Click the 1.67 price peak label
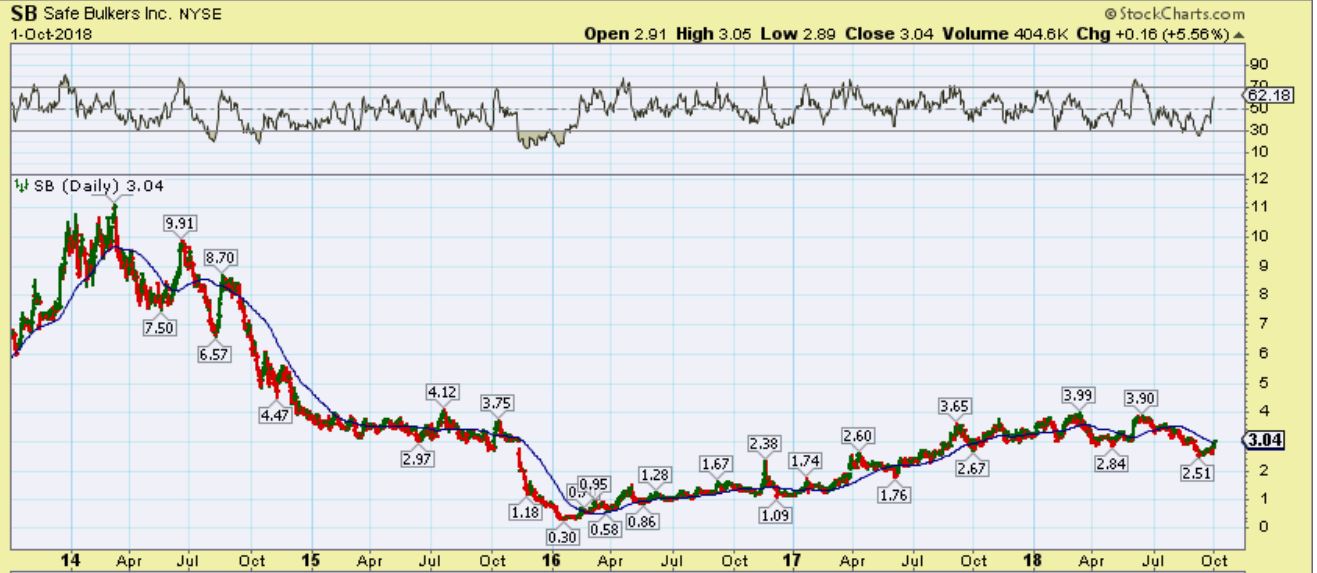This screenshot has width=1317, height=573. pos(717,464)
